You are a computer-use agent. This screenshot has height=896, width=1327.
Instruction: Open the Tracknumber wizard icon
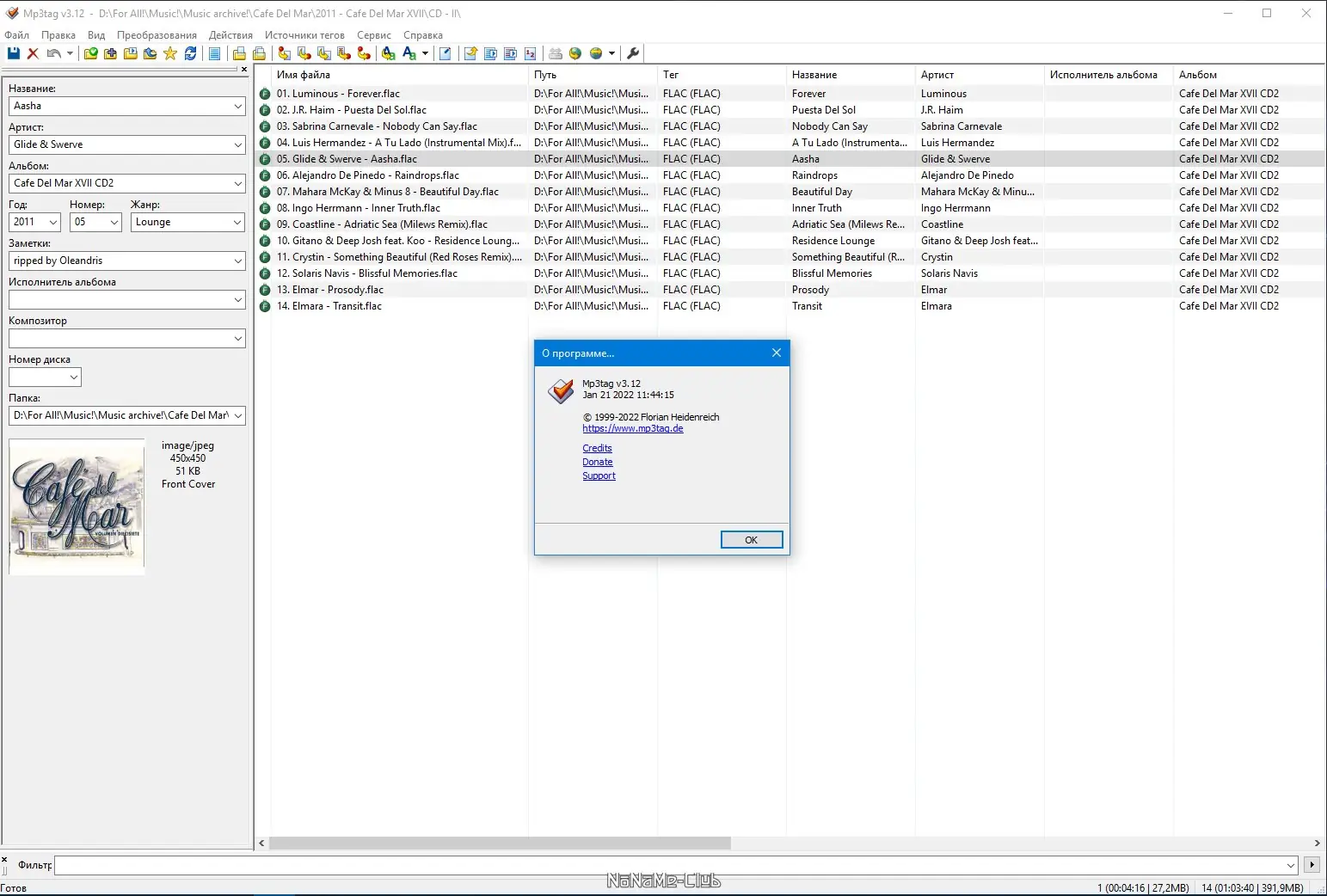click(x=531, y=53)
